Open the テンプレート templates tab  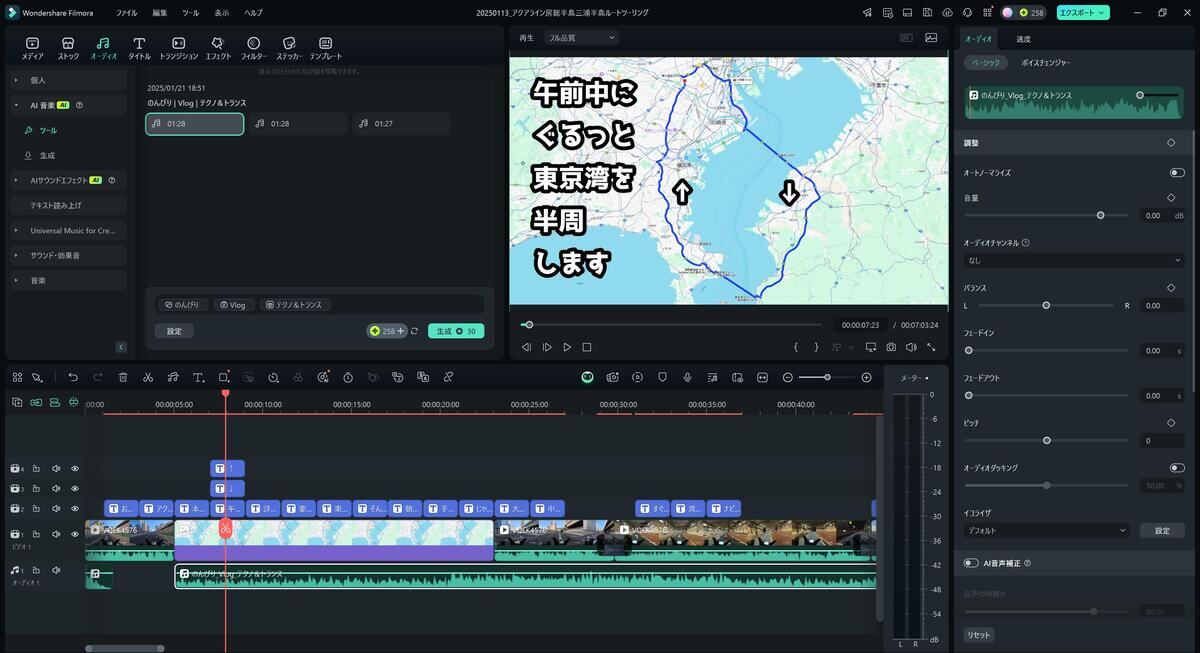point(325,48)
